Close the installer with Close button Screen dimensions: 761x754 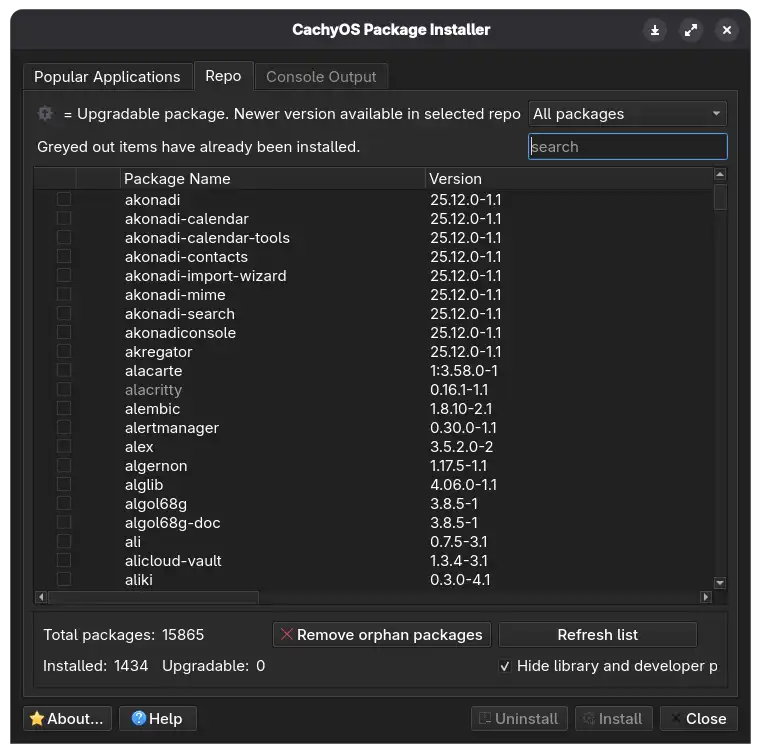[699, 718]
